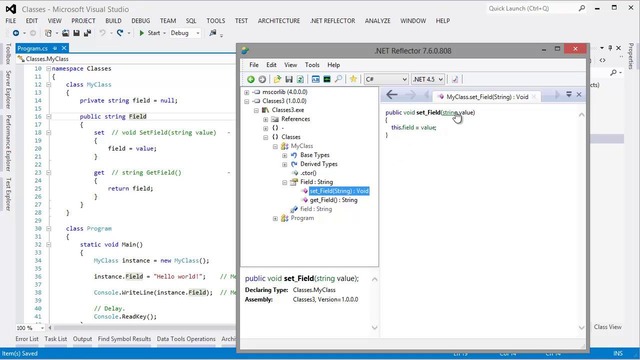Open an assembly using Reflector's folder icon

coord(278,79)
